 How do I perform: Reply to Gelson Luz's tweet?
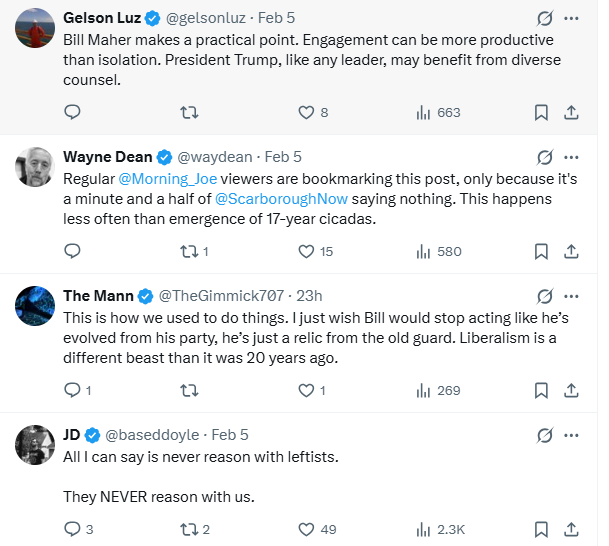(72, 113)
